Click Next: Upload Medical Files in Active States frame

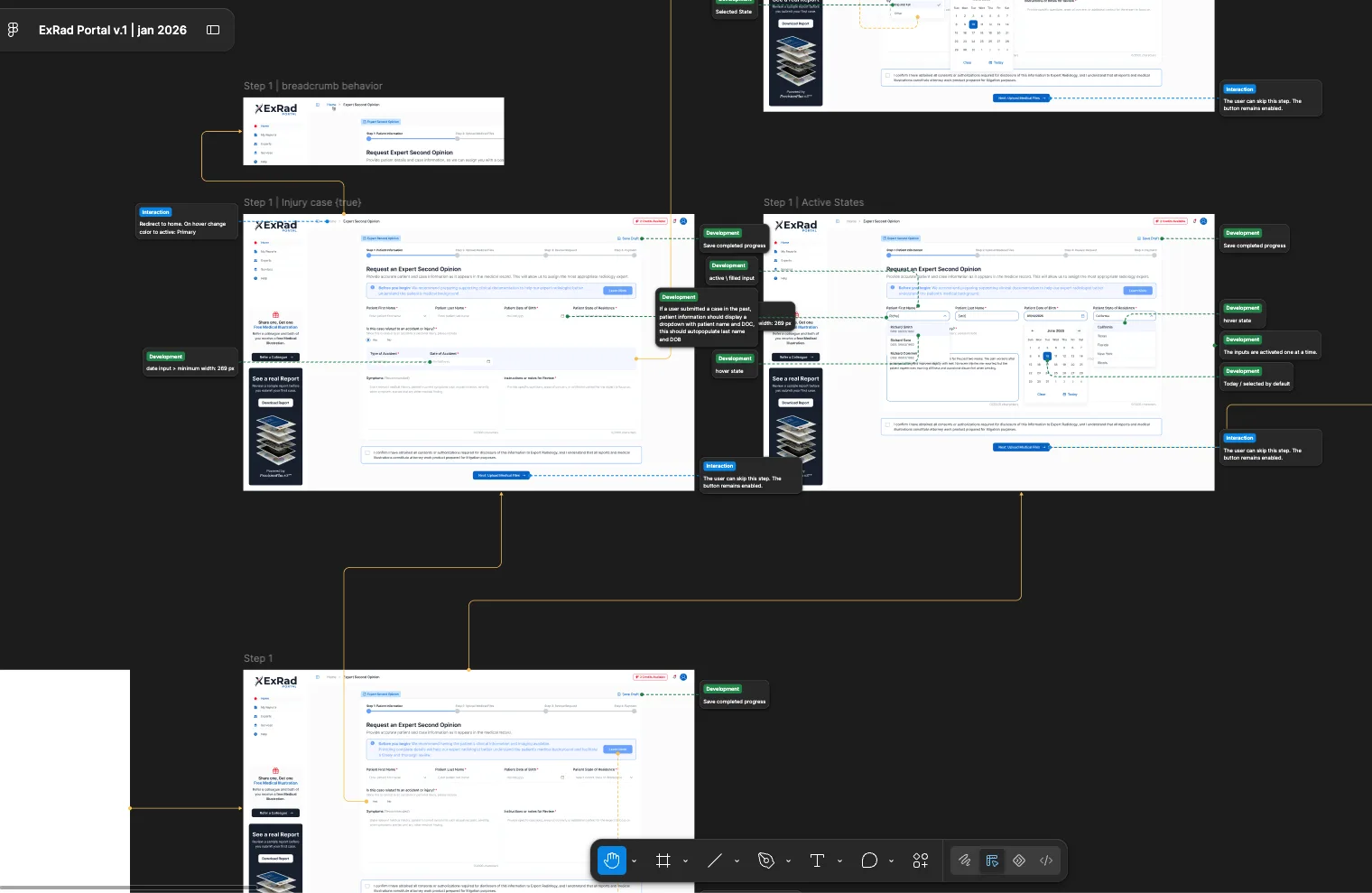pyautogui.click(x=1022, y=447)
